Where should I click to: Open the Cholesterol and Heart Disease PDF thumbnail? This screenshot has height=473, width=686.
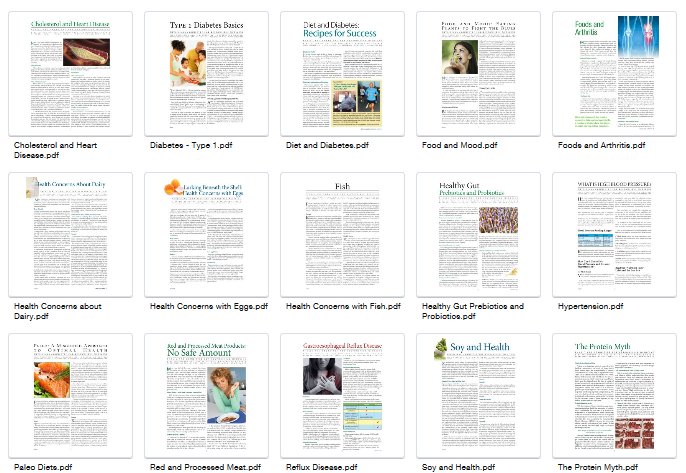pyautogui.click(x=70, y=74)
